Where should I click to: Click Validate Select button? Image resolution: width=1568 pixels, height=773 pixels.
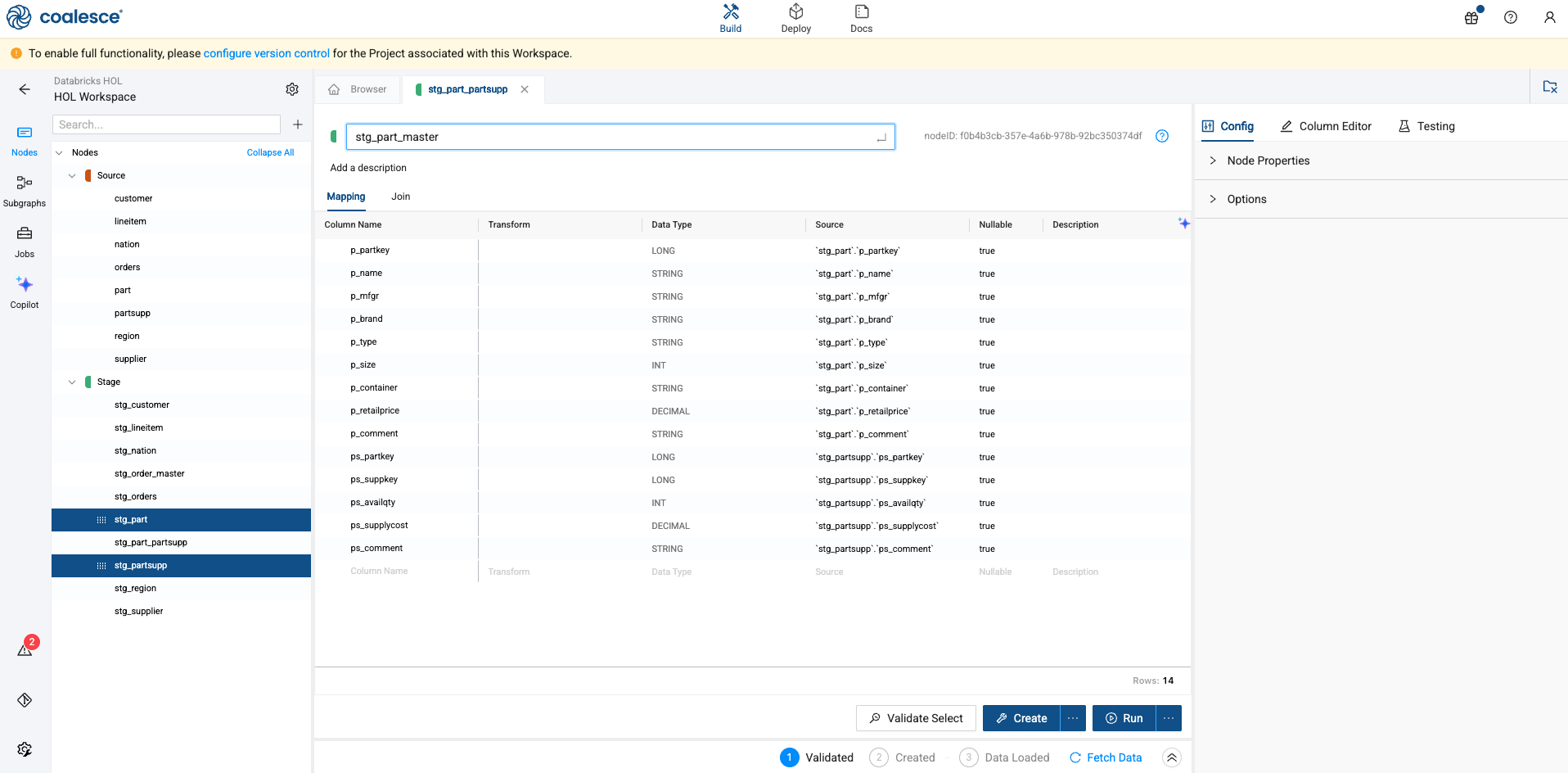[x=916, y=718]
